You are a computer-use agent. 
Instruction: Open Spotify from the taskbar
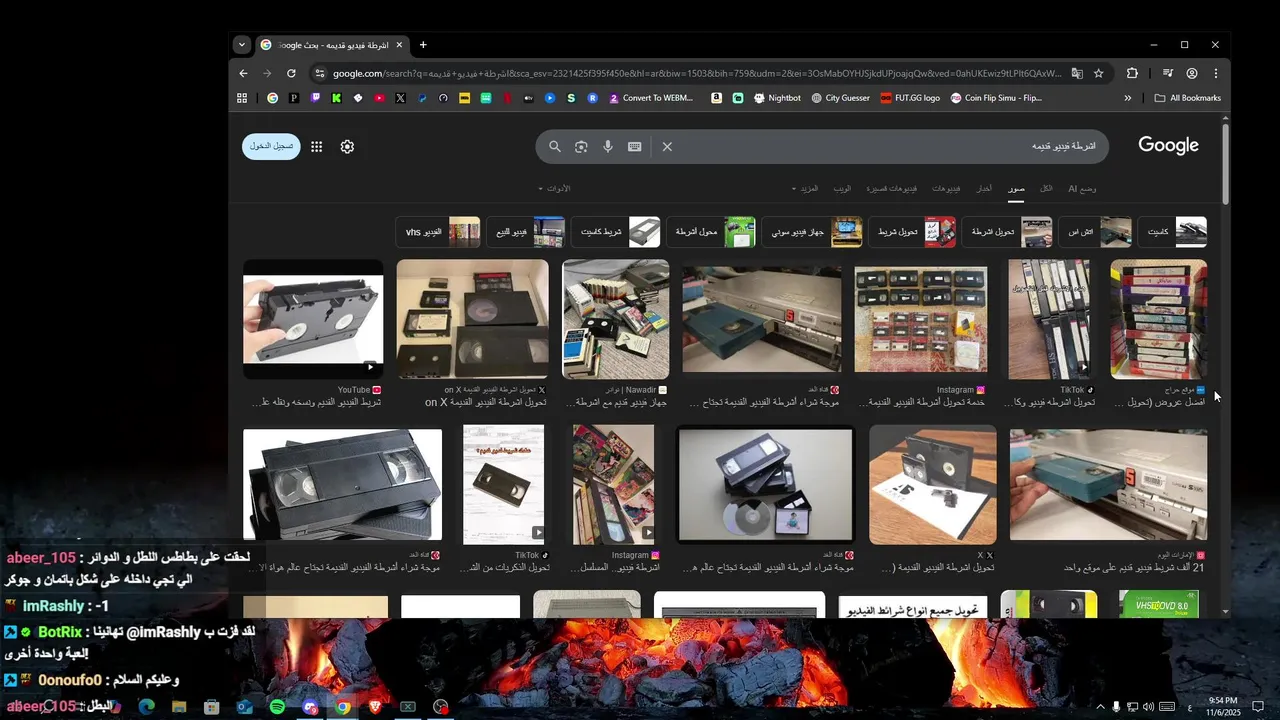click(x=277, y=707)
